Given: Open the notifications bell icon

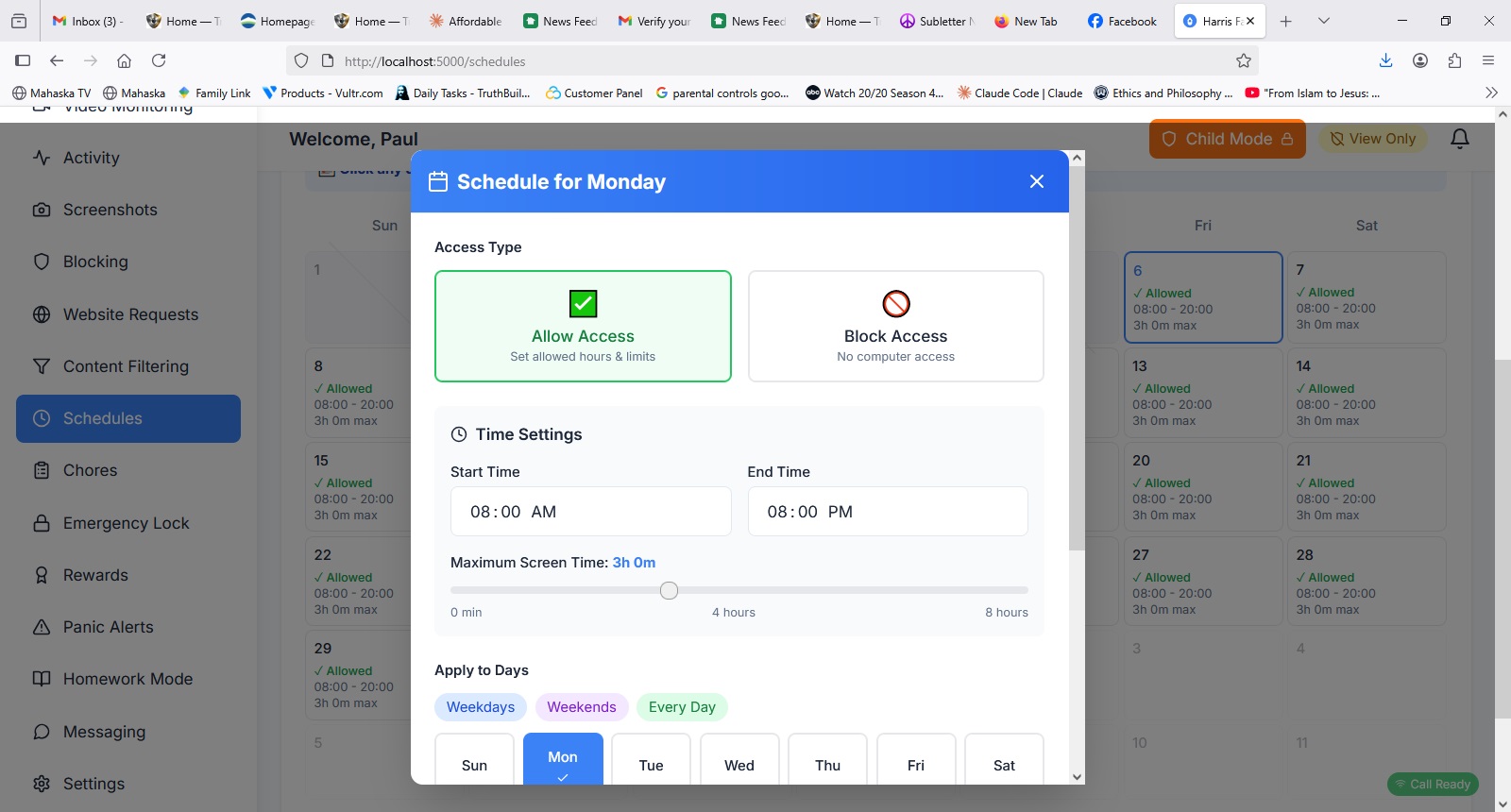Looking at the screenshot, I should (x=1459, y=139).
